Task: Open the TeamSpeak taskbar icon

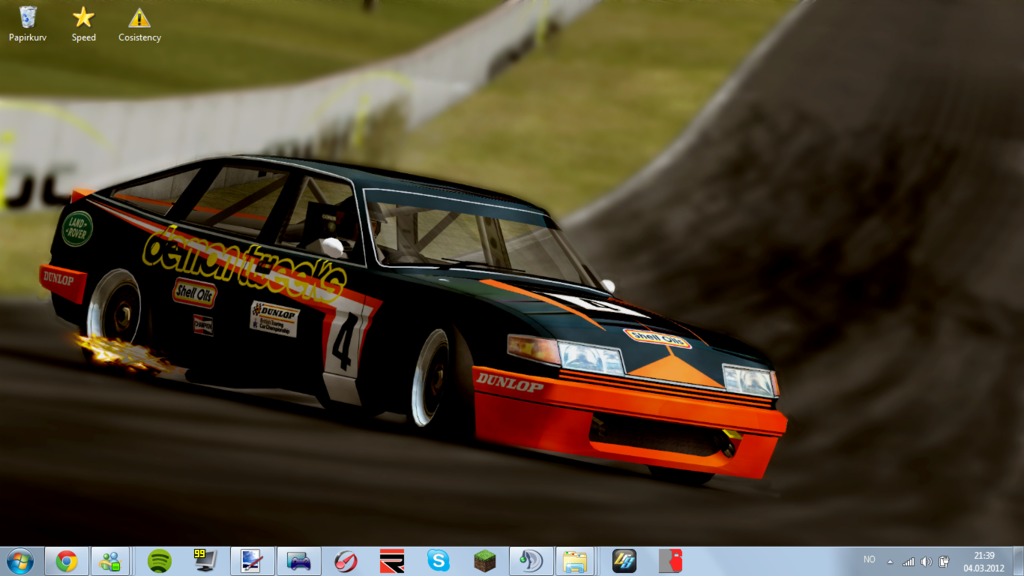Action: pos(530,561)
